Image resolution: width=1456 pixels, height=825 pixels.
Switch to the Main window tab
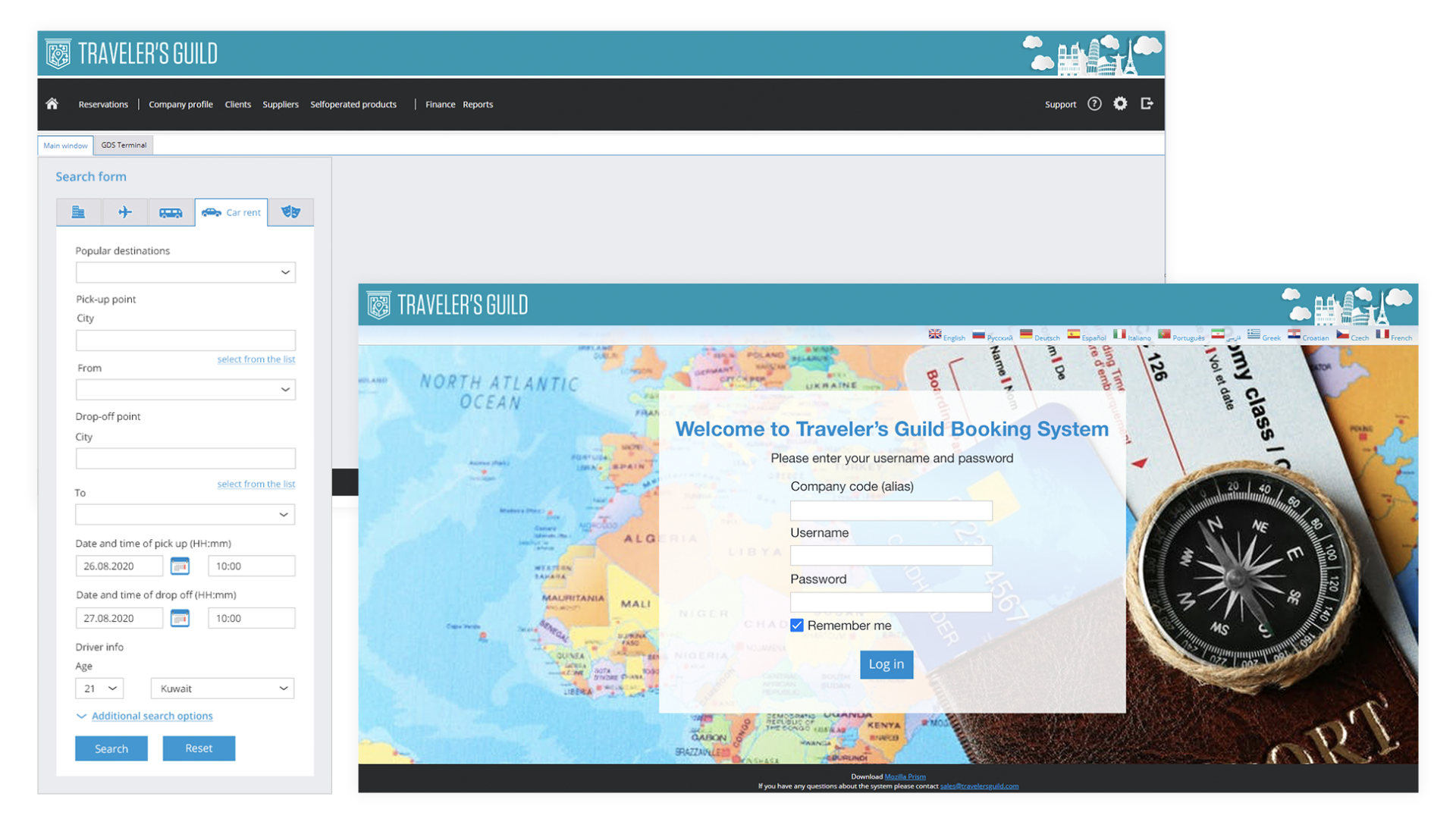(x=65, y=146)
